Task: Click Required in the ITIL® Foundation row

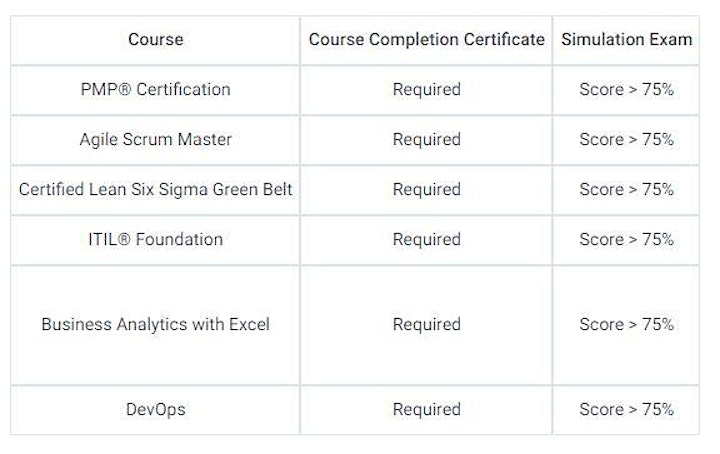Action: coord(427,240)
